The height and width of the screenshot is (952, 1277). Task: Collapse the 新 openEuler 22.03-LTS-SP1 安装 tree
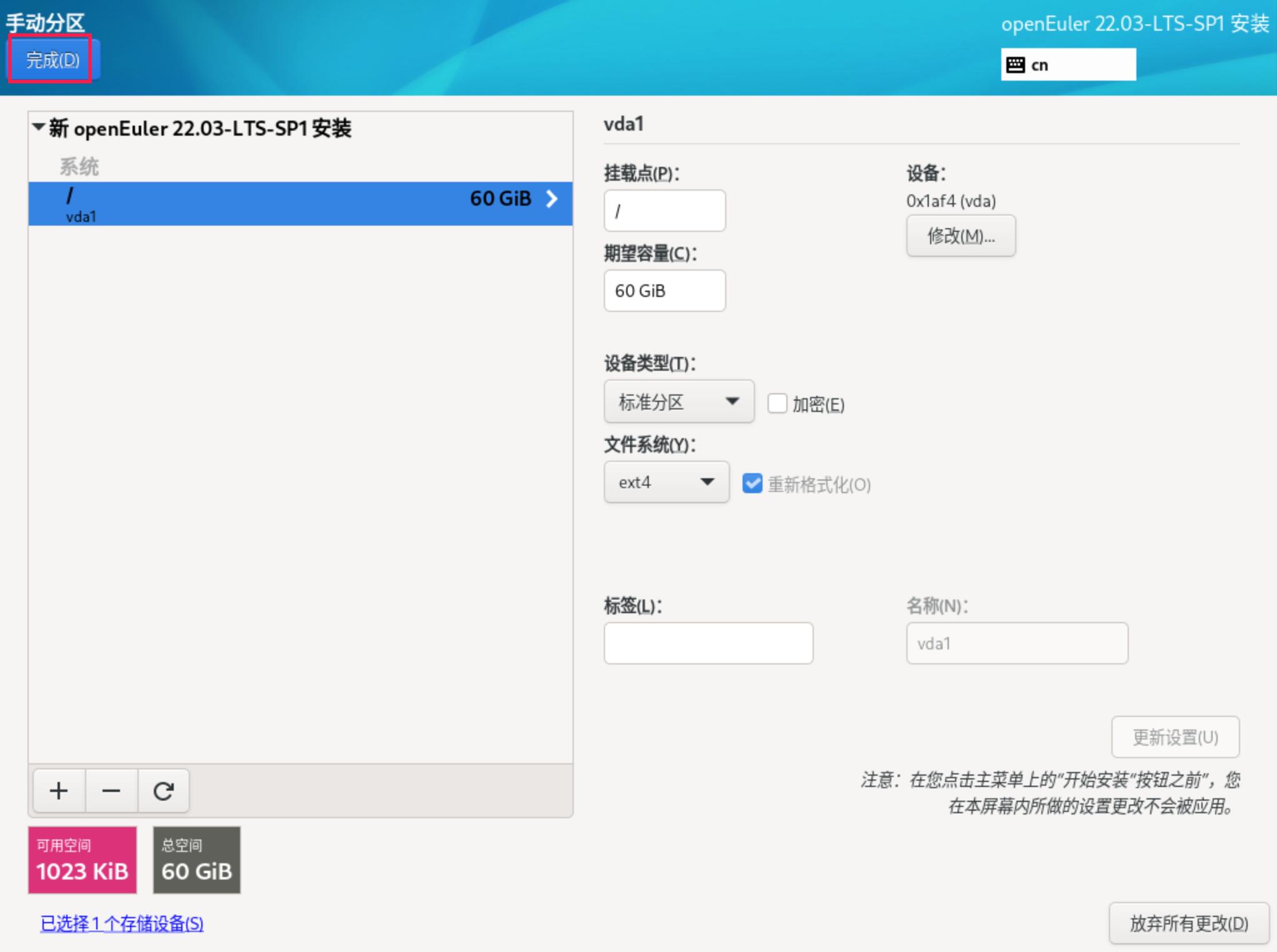(x=39, y=128)
